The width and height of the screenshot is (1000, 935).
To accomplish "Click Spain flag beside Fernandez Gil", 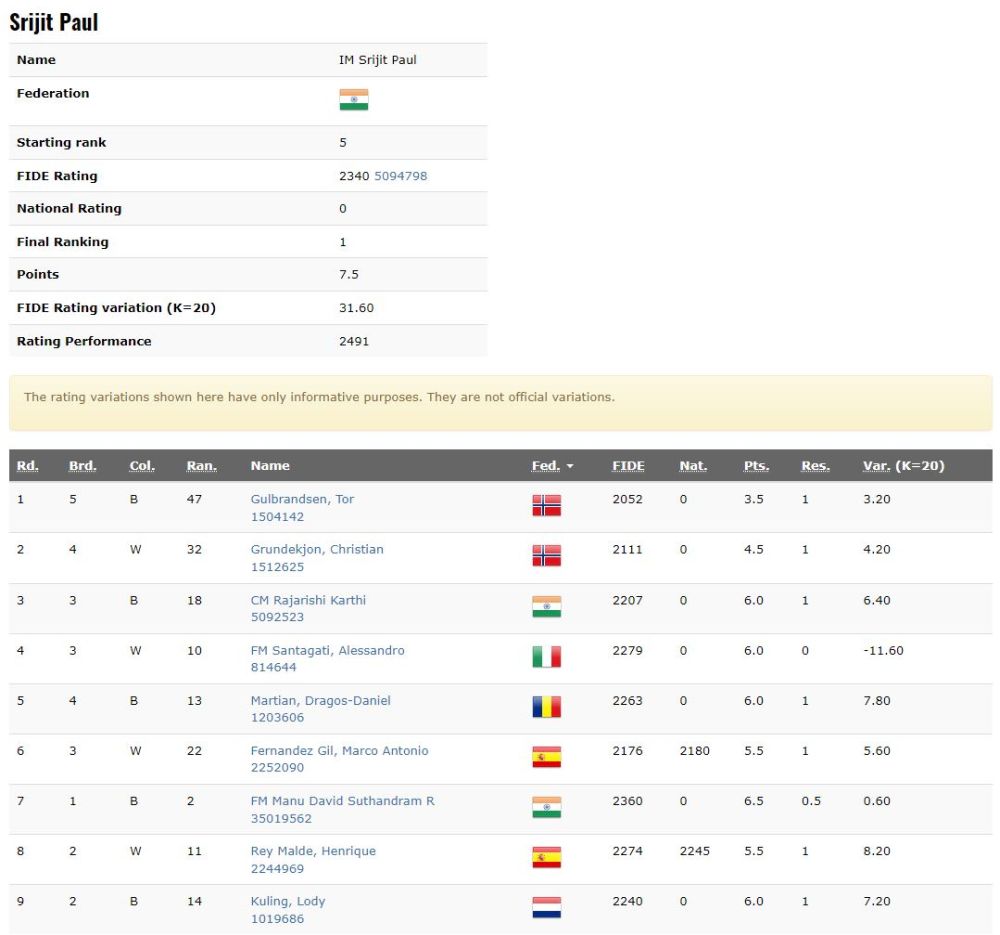I will point(546,757).
